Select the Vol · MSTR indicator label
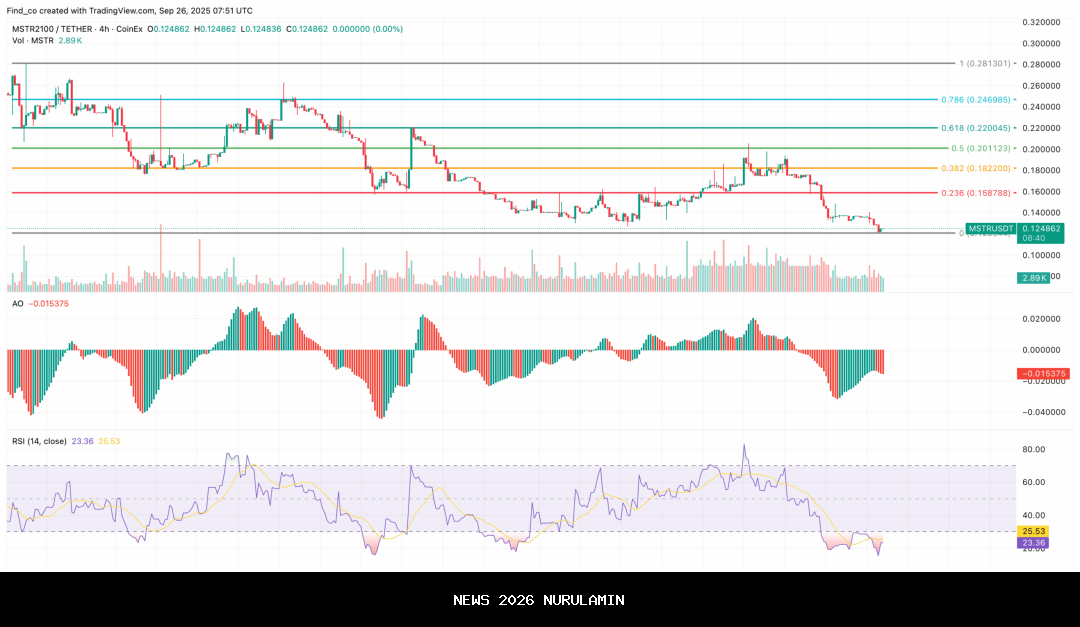The height and width of the screenshot is (627, 1080). (31, 40)
